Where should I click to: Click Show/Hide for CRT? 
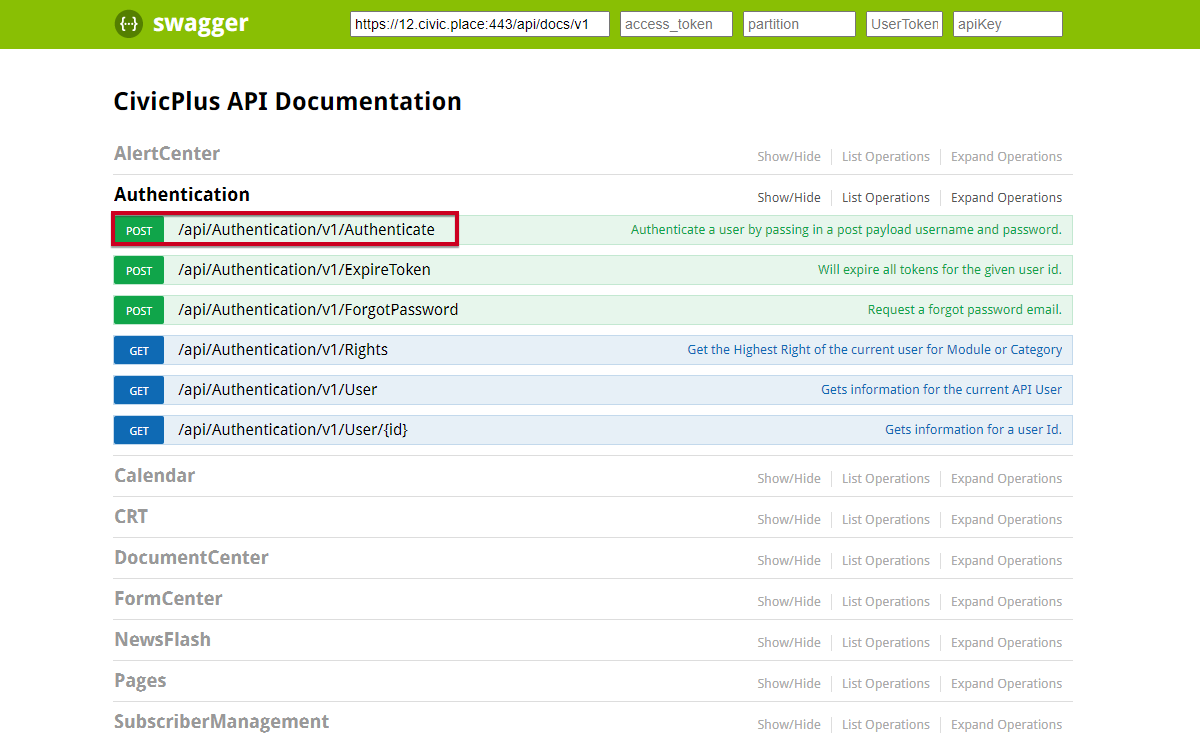pos(789,520)
